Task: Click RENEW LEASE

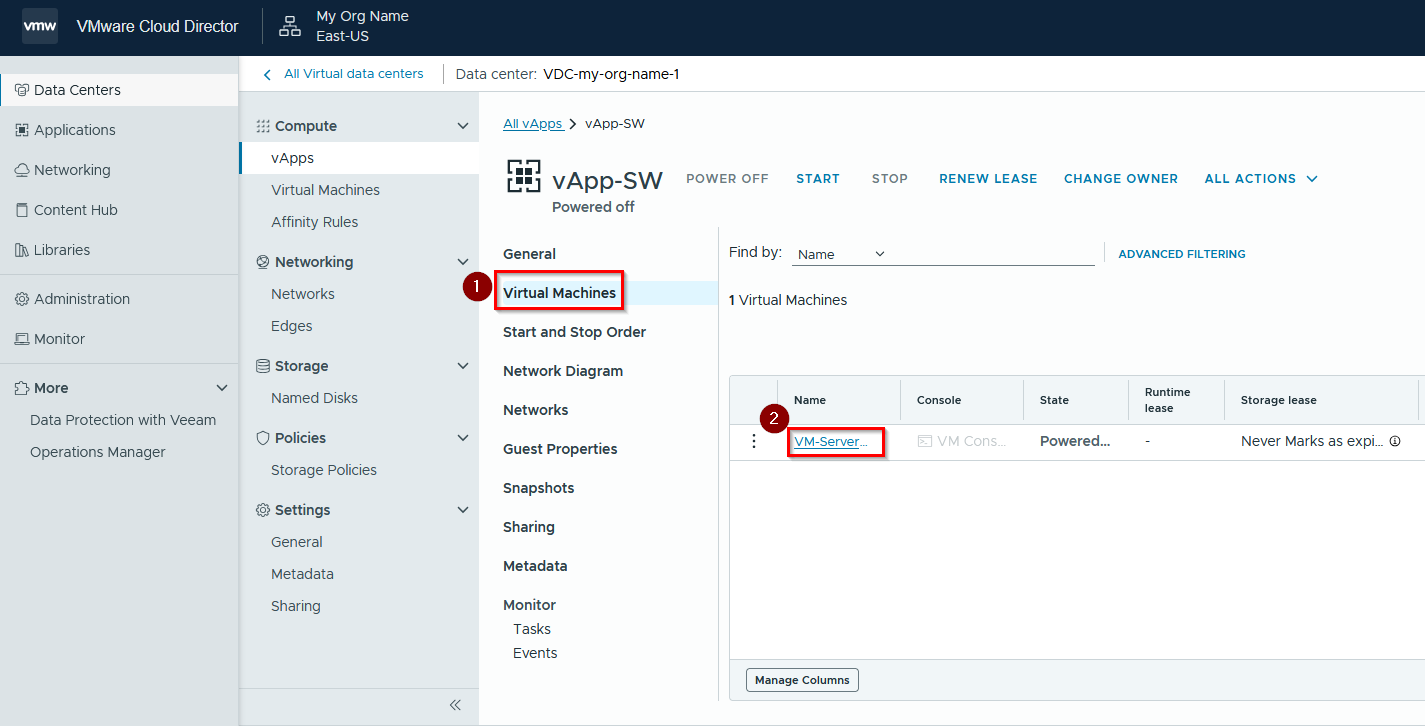Action: [x=988, y=179]
